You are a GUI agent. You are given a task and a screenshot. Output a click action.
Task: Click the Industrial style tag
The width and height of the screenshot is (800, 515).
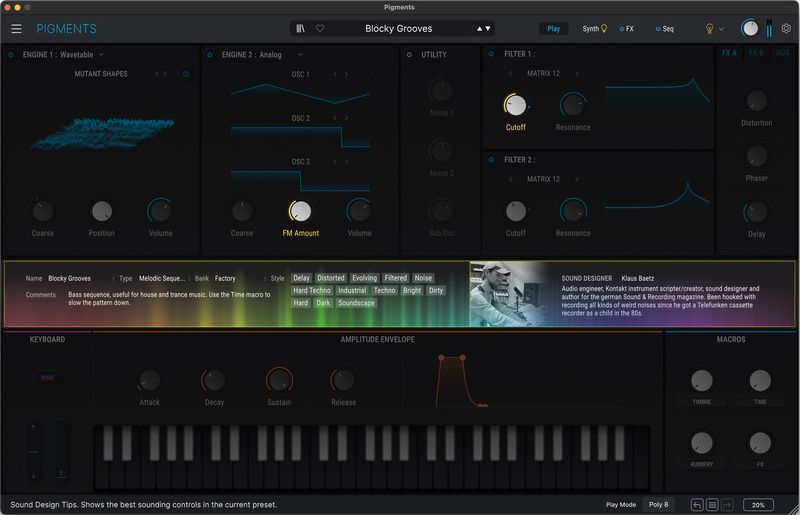352,290
